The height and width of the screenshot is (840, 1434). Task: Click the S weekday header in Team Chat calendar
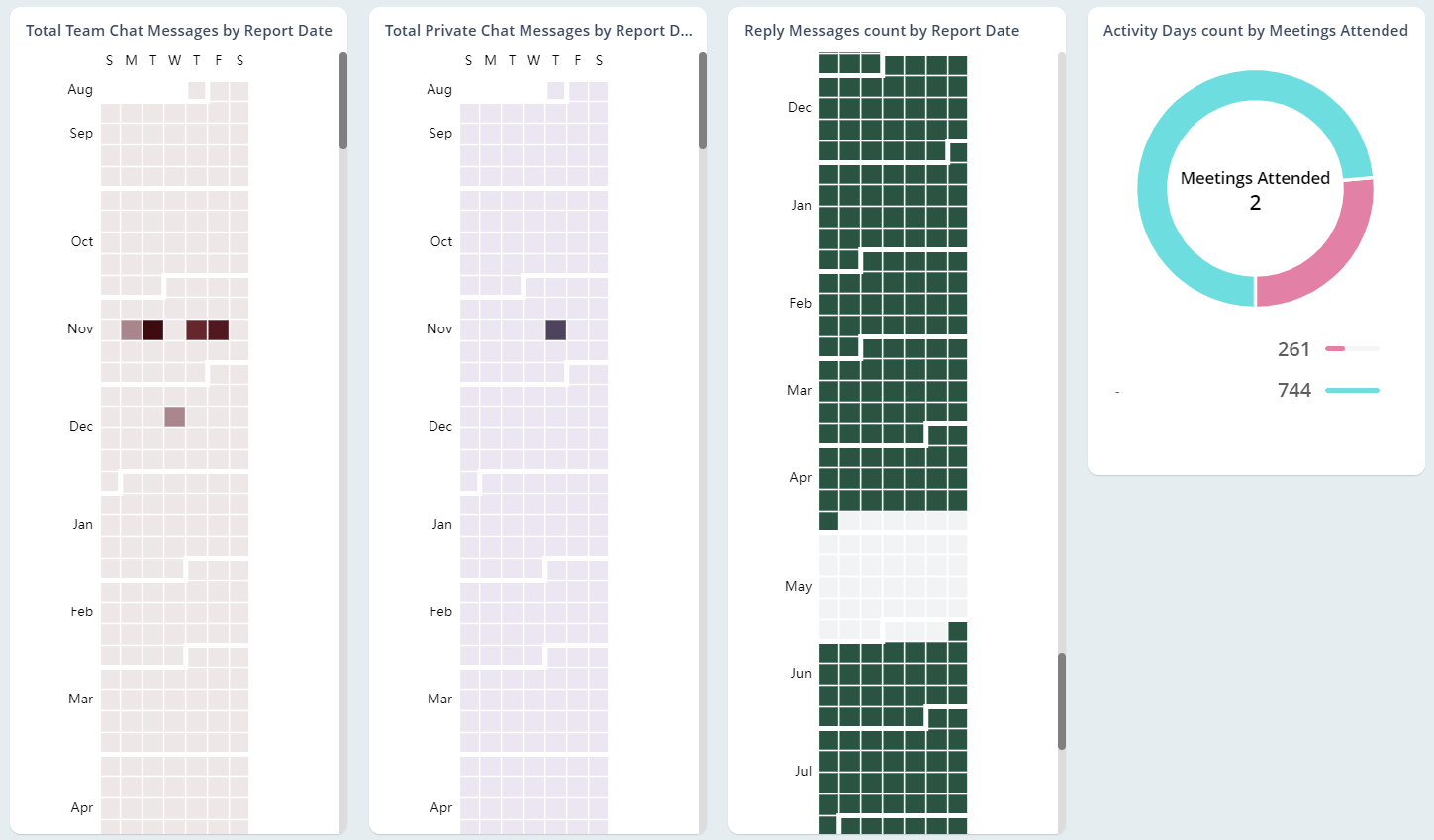(110, 60)
